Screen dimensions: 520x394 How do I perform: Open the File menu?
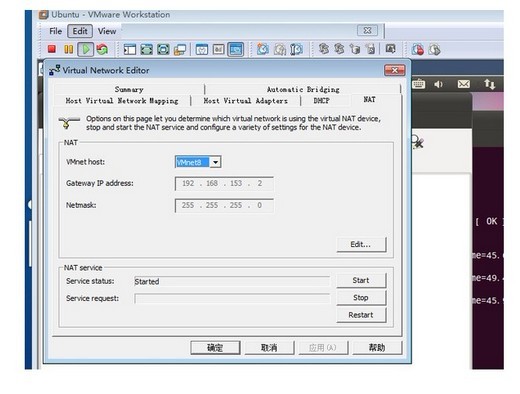(55, 31)
